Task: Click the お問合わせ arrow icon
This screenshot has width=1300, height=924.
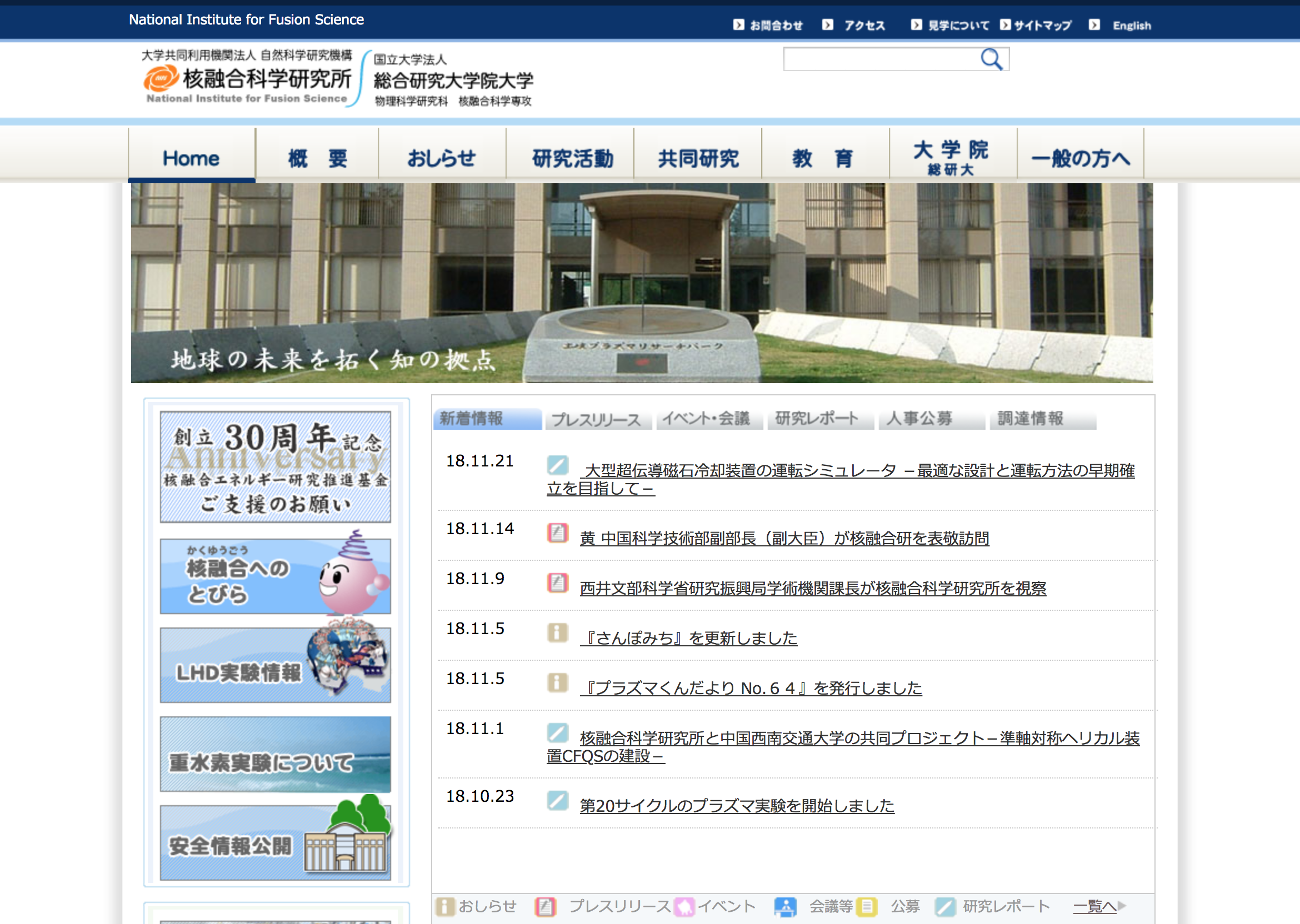Action: pyautogui.click(x=738, y=25)
